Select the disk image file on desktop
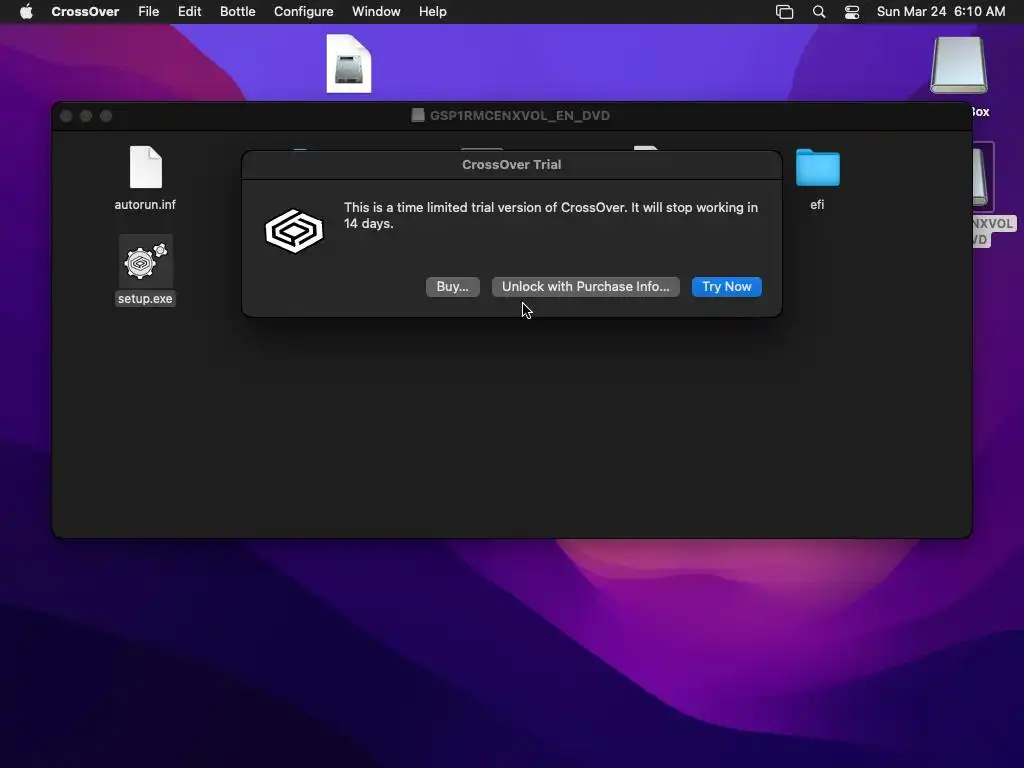The height and width of the screenshot is (768, 1024). pyautogui.click(x=349, y=63)
